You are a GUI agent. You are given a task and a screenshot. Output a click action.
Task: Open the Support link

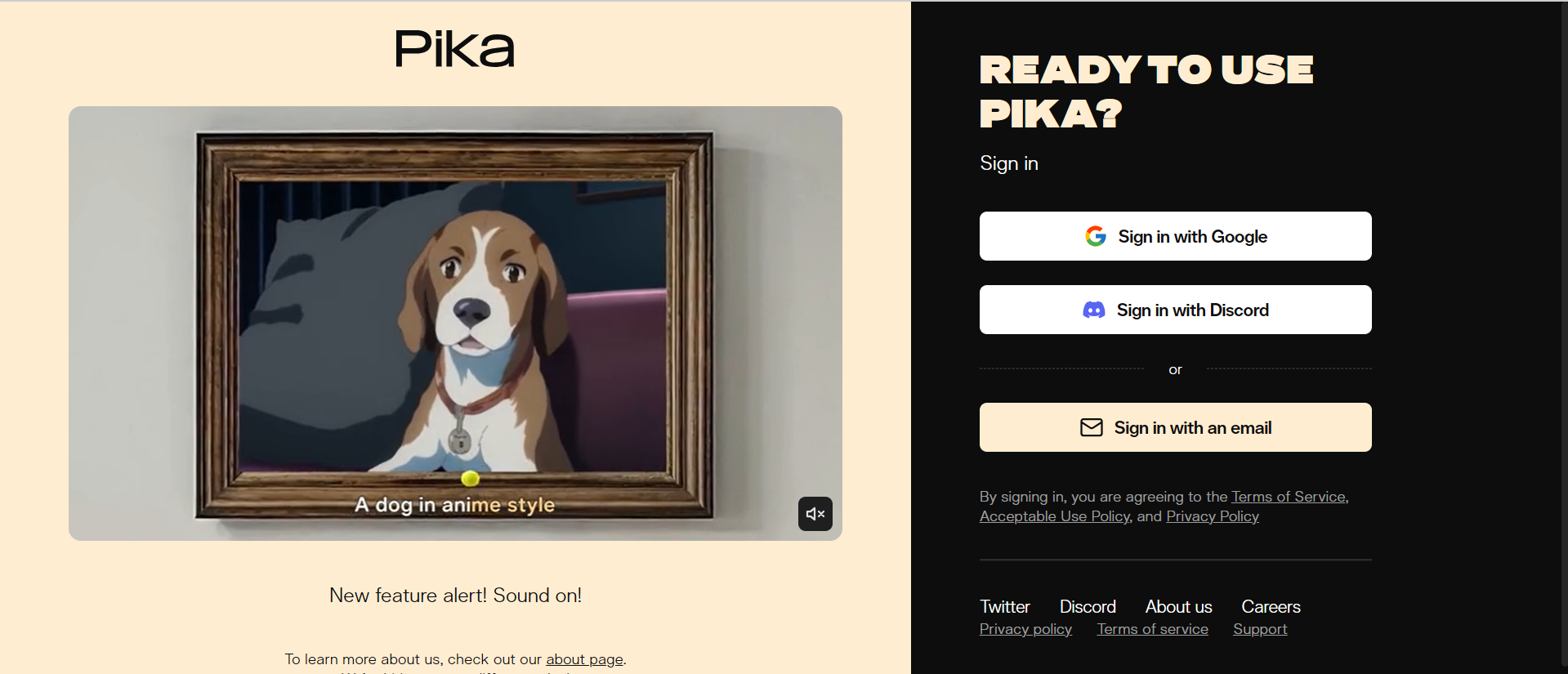tap(1260, 629)
